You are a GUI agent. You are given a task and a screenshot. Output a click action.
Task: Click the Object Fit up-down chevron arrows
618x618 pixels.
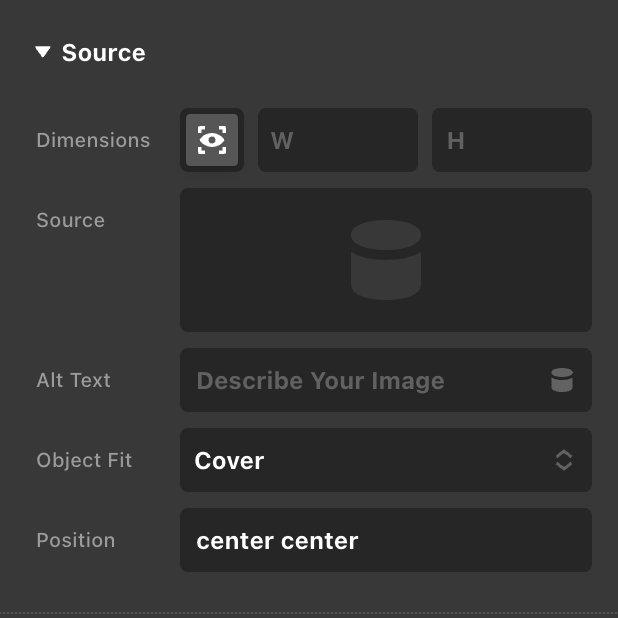(564, 460)
